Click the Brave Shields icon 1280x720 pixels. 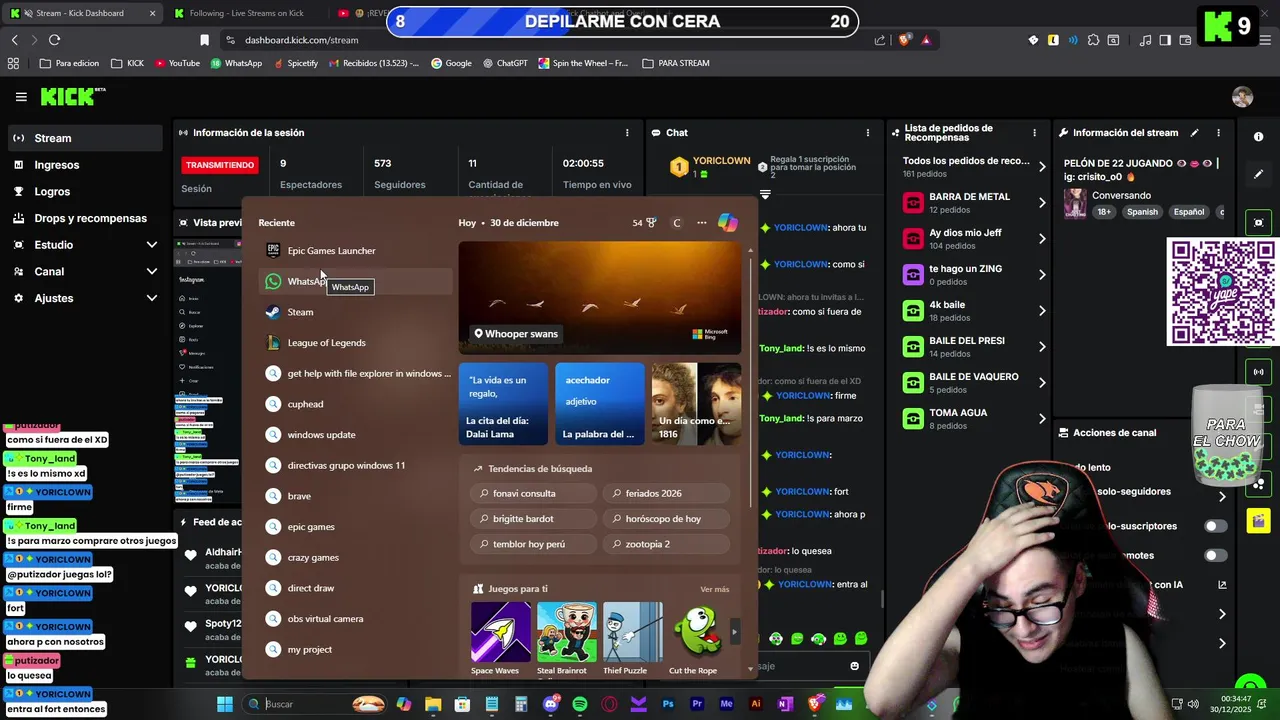pyautogui.click(x=904, y=40)
